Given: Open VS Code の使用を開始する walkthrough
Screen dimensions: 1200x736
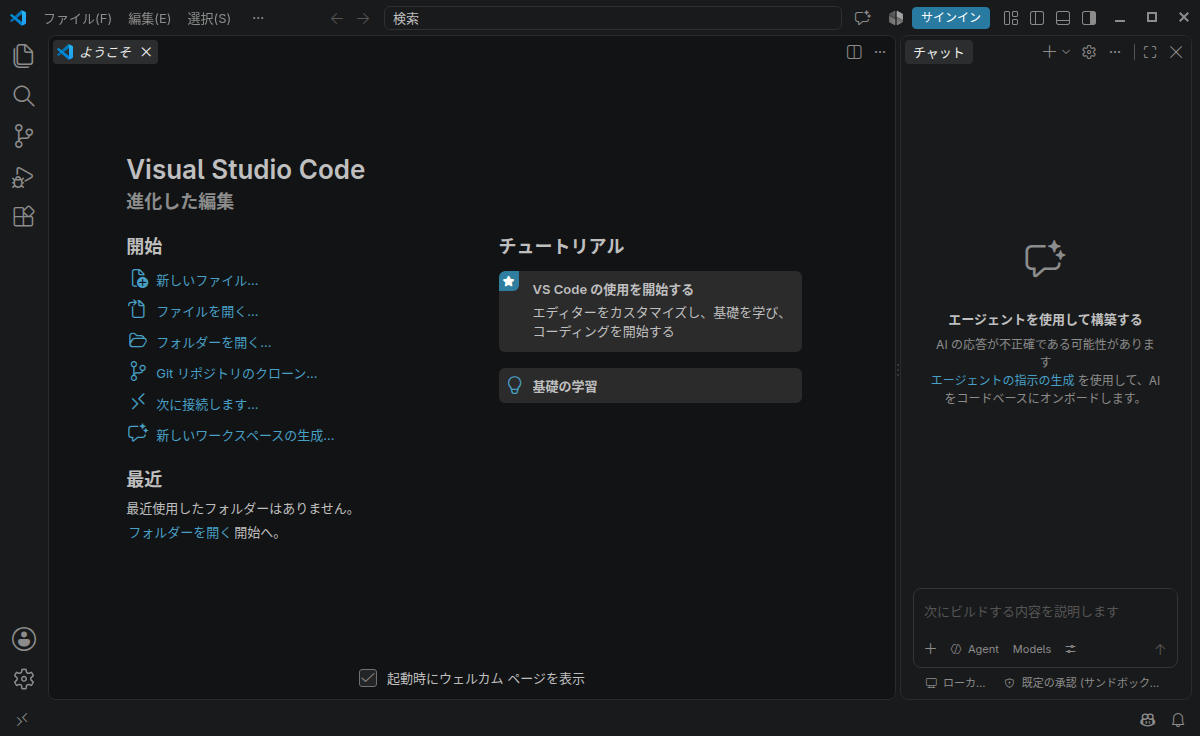Looking at the screenshot, I should click(x=650, y=311).
